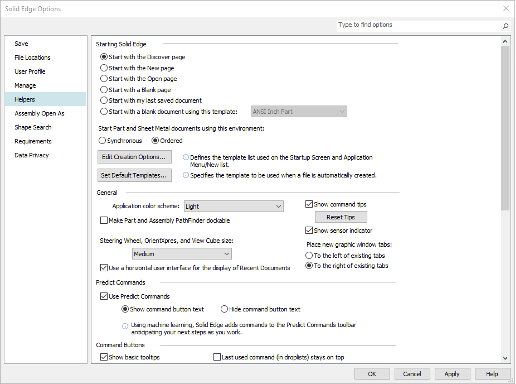
Task: Click the Reset Tips button
Action: click(x=341, y=217)
